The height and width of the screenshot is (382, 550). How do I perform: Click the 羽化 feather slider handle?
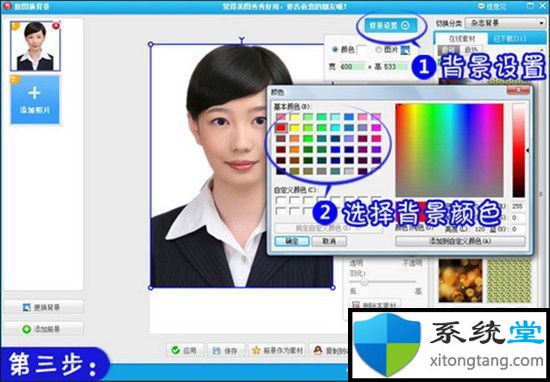[x=364, y=282]
